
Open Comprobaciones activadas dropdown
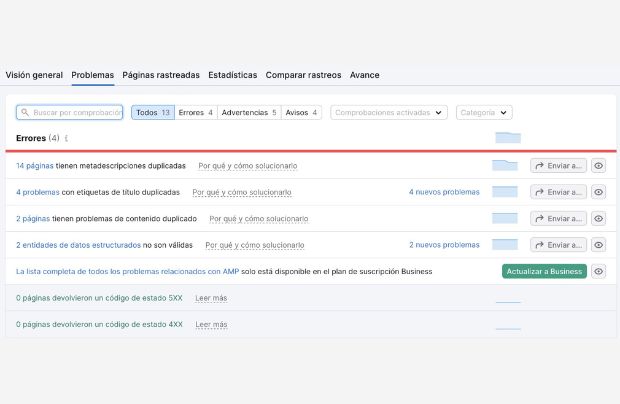tap(388, 113)
